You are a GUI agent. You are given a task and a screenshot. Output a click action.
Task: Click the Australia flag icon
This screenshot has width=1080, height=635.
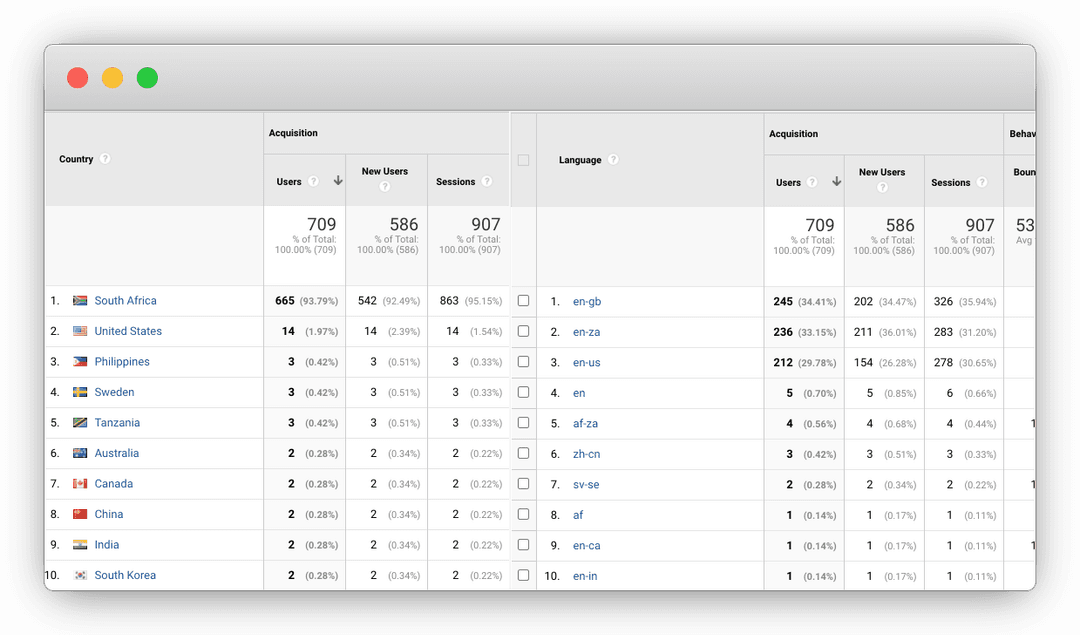[80, 452]
